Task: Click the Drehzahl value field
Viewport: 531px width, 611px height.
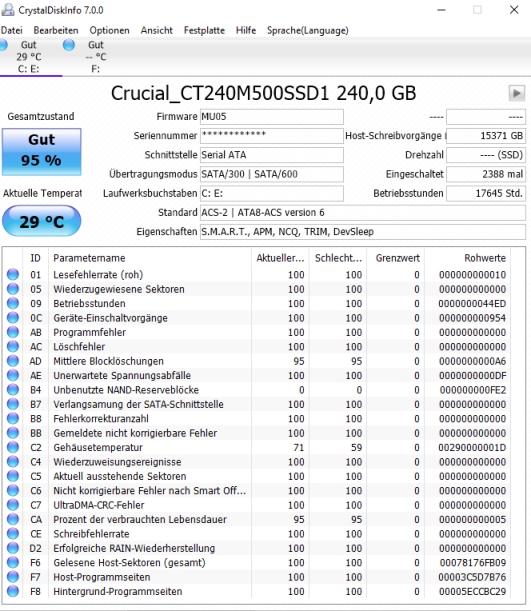Action: (x=486, y=155)
